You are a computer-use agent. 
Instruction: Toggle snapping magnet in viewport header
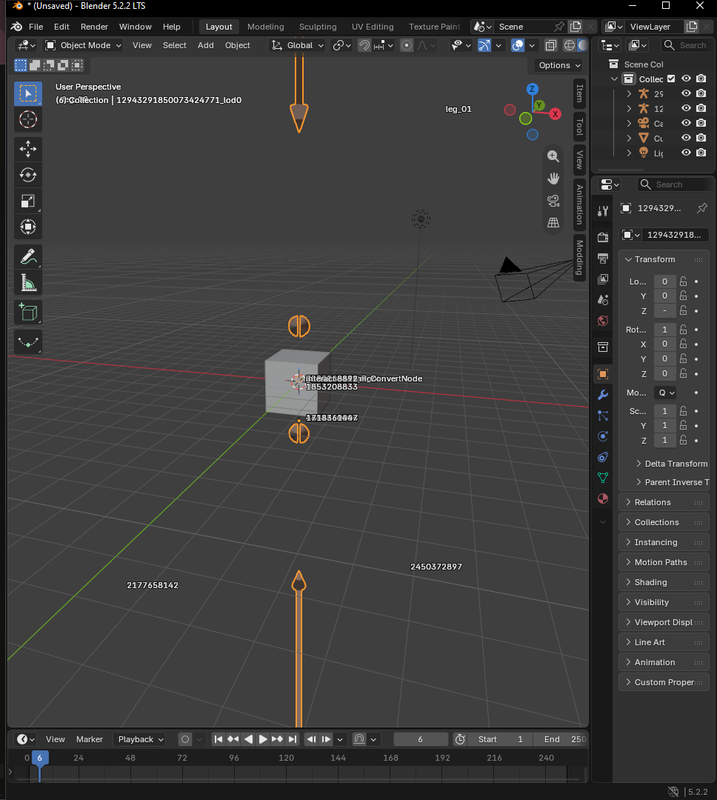(x=364, y=45)
